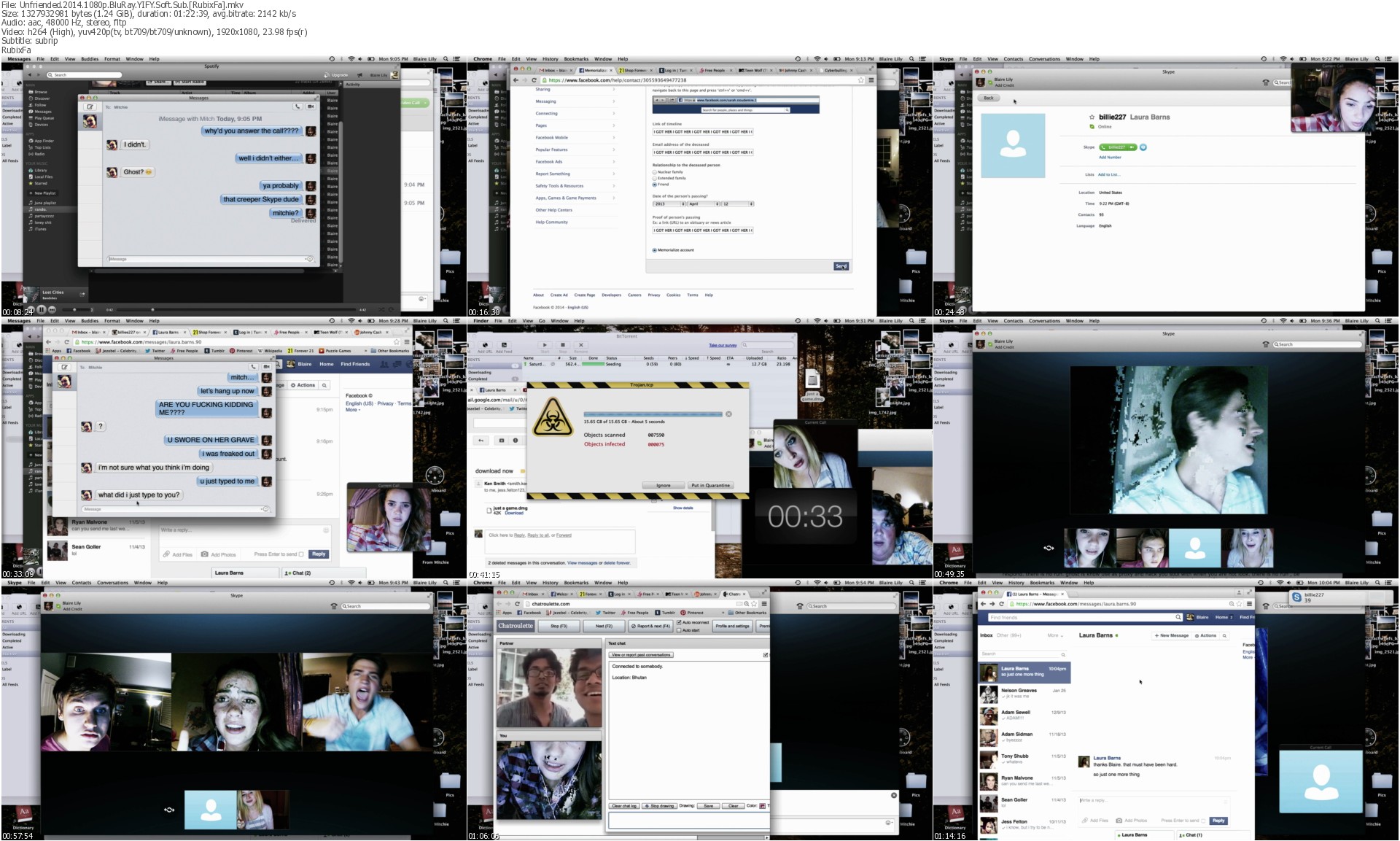Click the Spotify playback progress bar in 00:08:24 frame
Image resolution: width=1400 pixels, height=841 pixels.
click(236, 310)
